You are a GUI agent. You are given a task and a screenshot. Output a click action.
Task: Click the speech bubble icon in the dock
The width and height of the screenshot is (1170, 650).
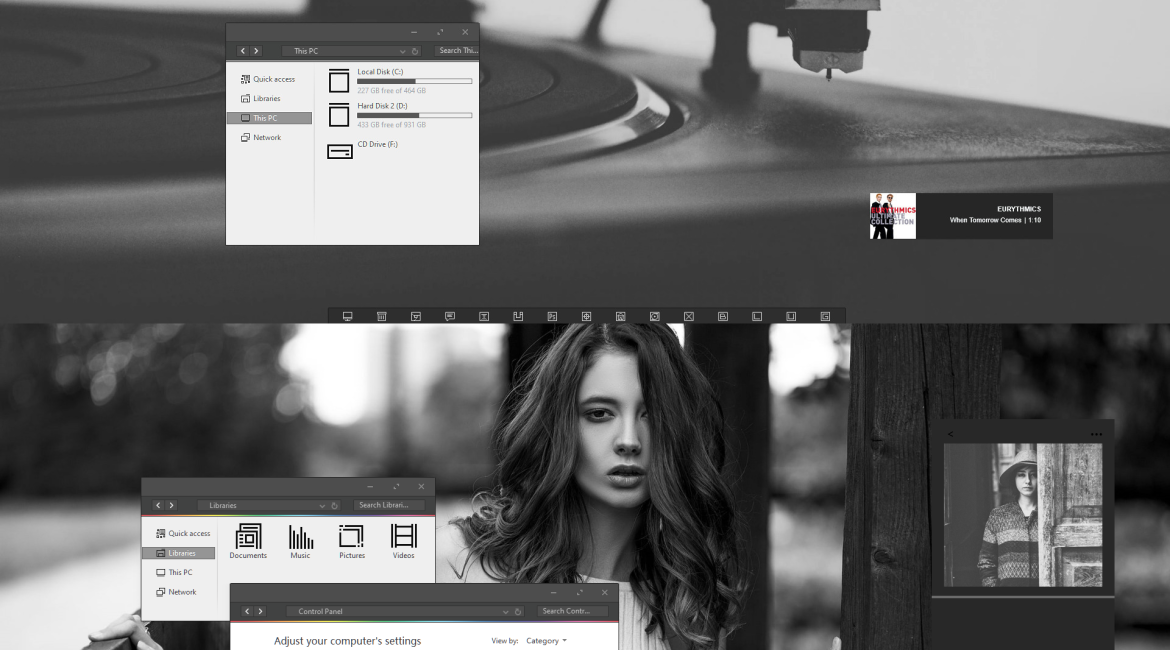[450, 316]
